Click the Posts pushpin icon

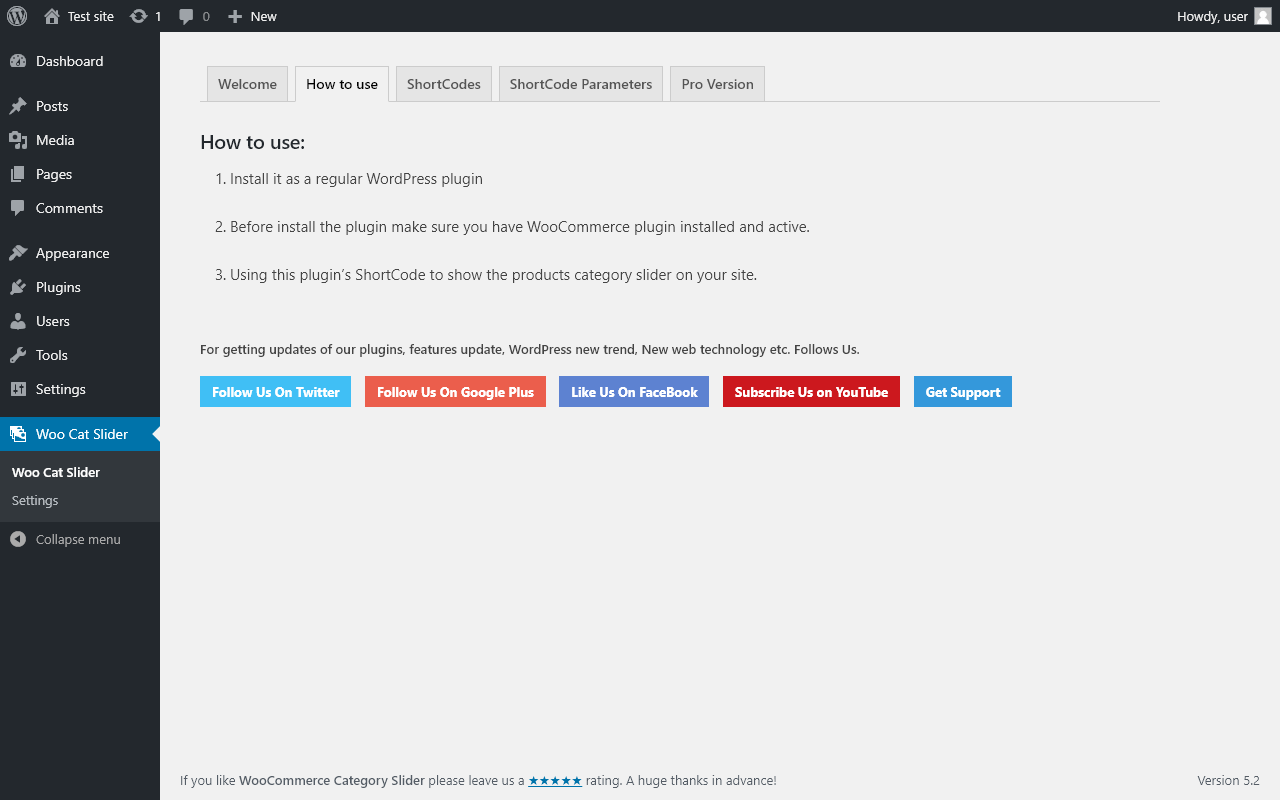[18, 106]
